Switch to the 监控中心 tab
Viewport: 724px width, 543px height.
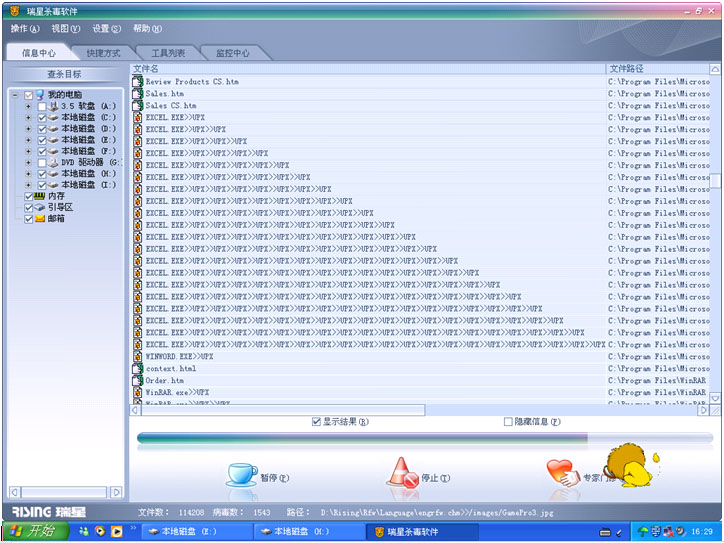point(233,53)
